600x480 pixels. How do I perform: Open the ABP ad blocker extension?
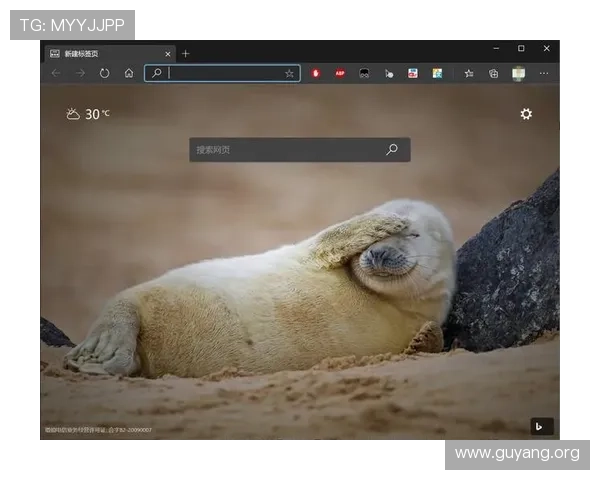click(340, 73)
